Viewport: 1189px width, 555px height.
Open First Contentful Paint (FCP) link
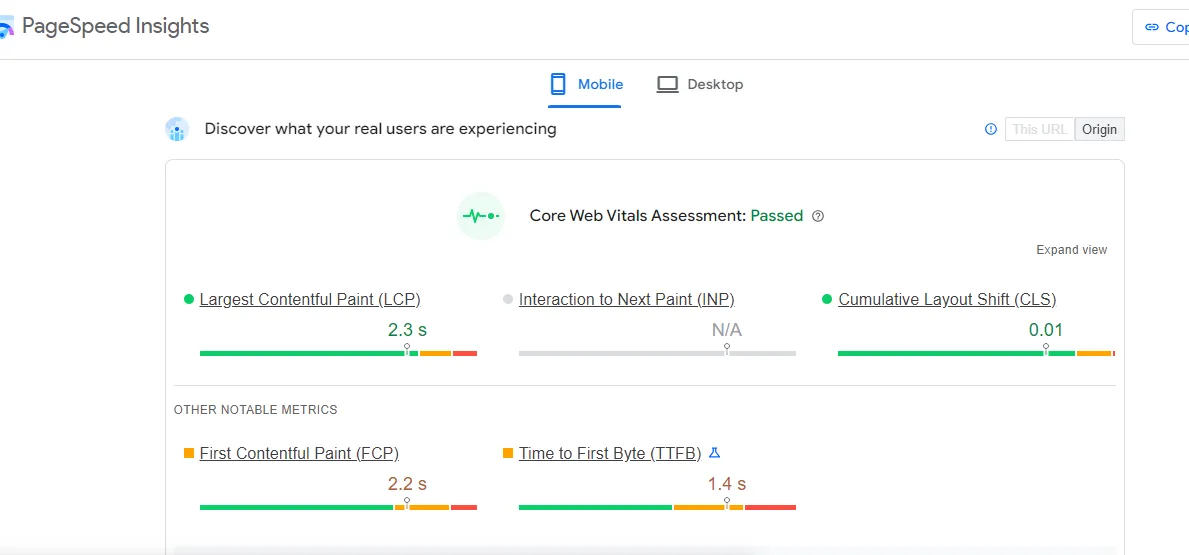point(299,453)
